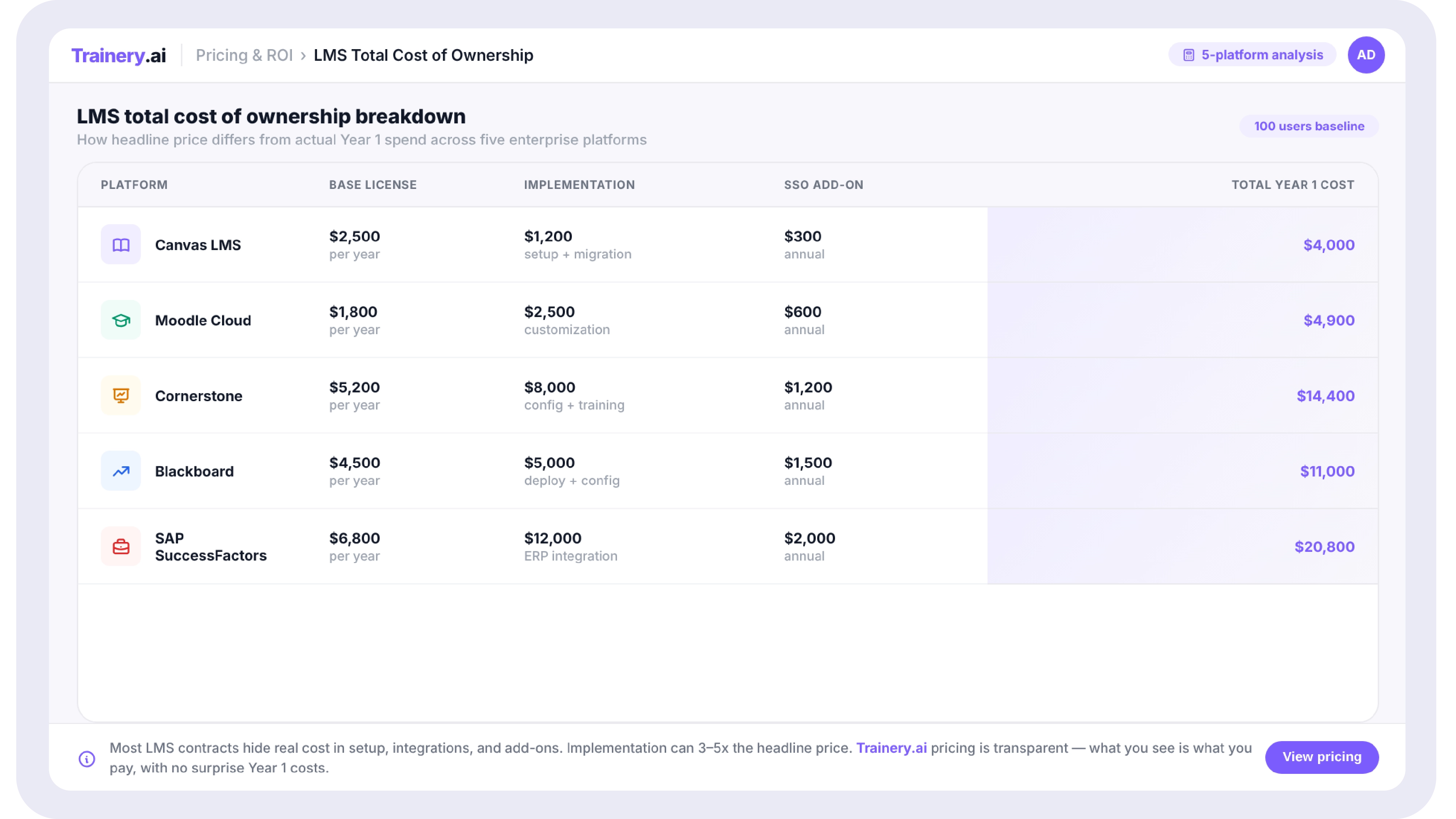Select the Moodle Cloud platform name
This screenshot has height=819, width=1456.
[x=203, y=320]
